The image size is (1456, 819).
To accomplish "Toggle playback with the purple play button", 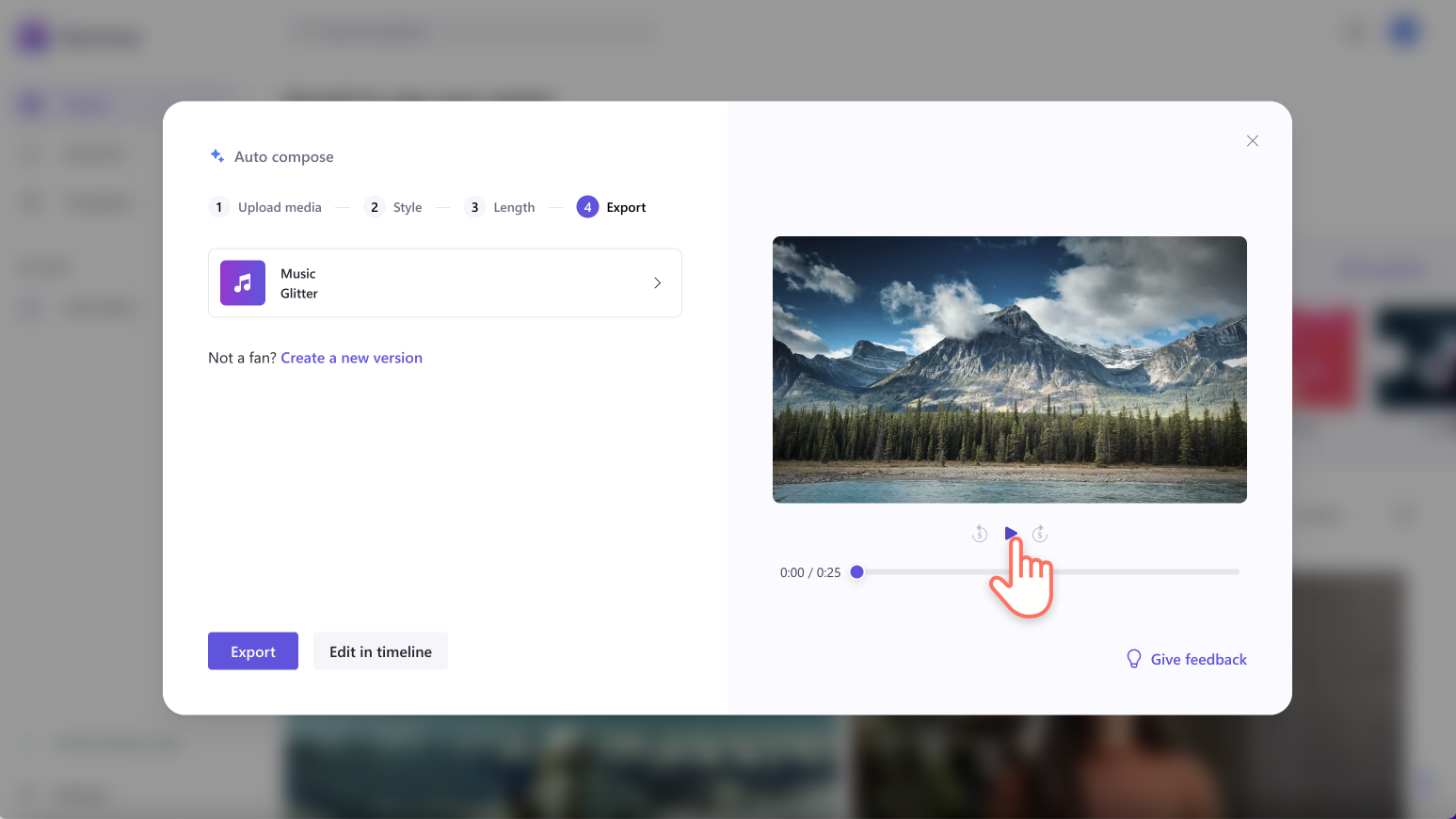I will pos(1011,533).
